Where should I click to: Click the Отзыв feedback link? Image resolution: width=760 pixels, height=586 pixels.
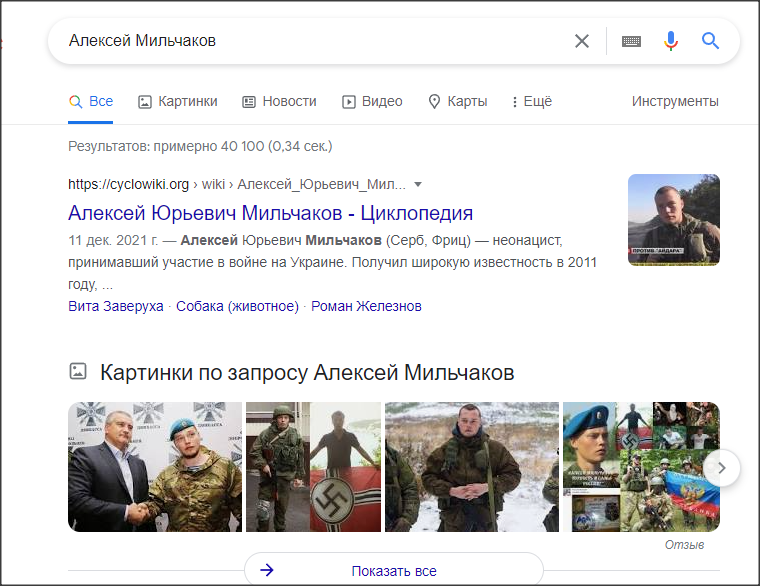tap(684, 545)
